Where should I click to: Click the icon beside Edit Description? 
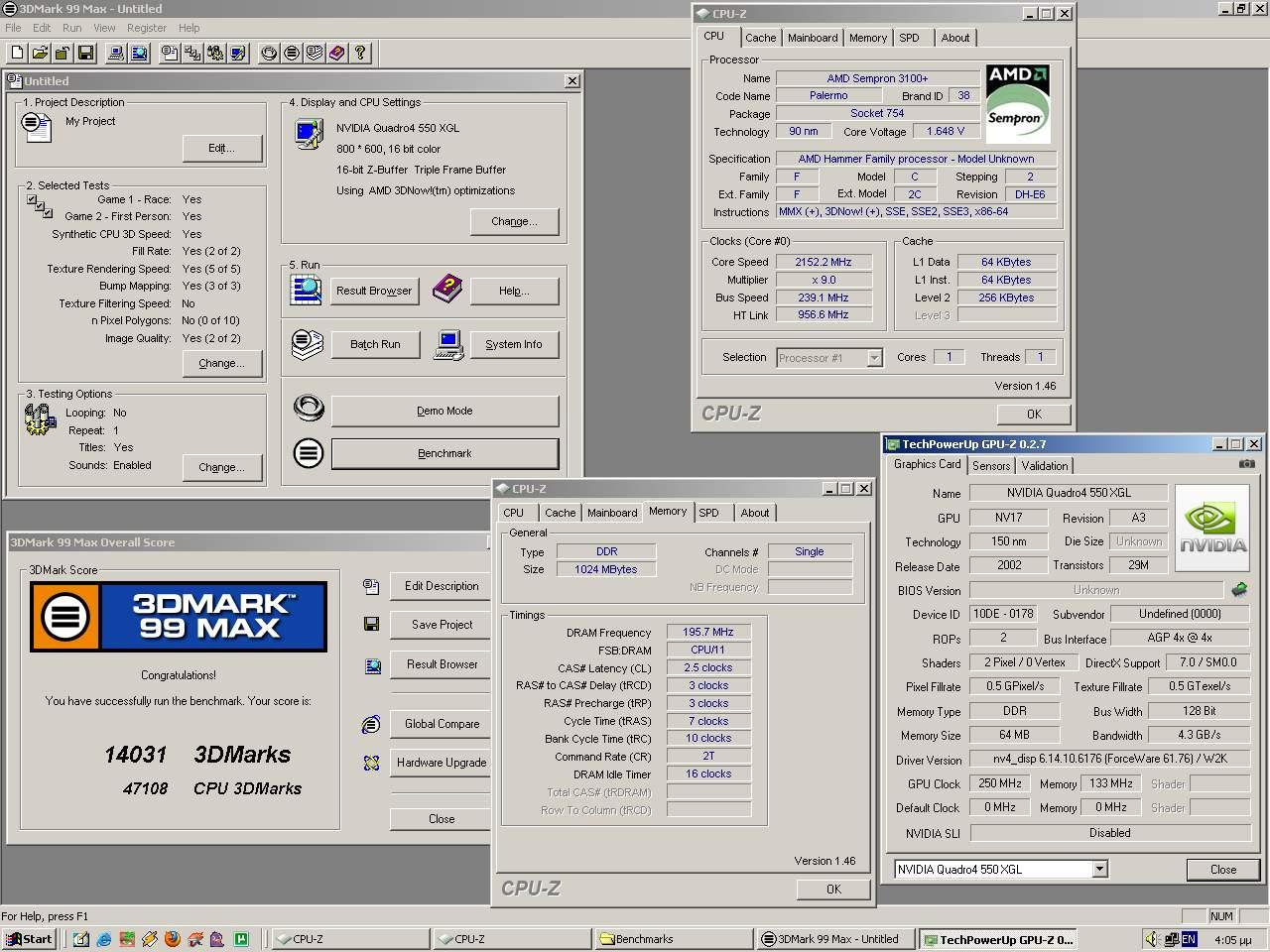coord(371,586)
